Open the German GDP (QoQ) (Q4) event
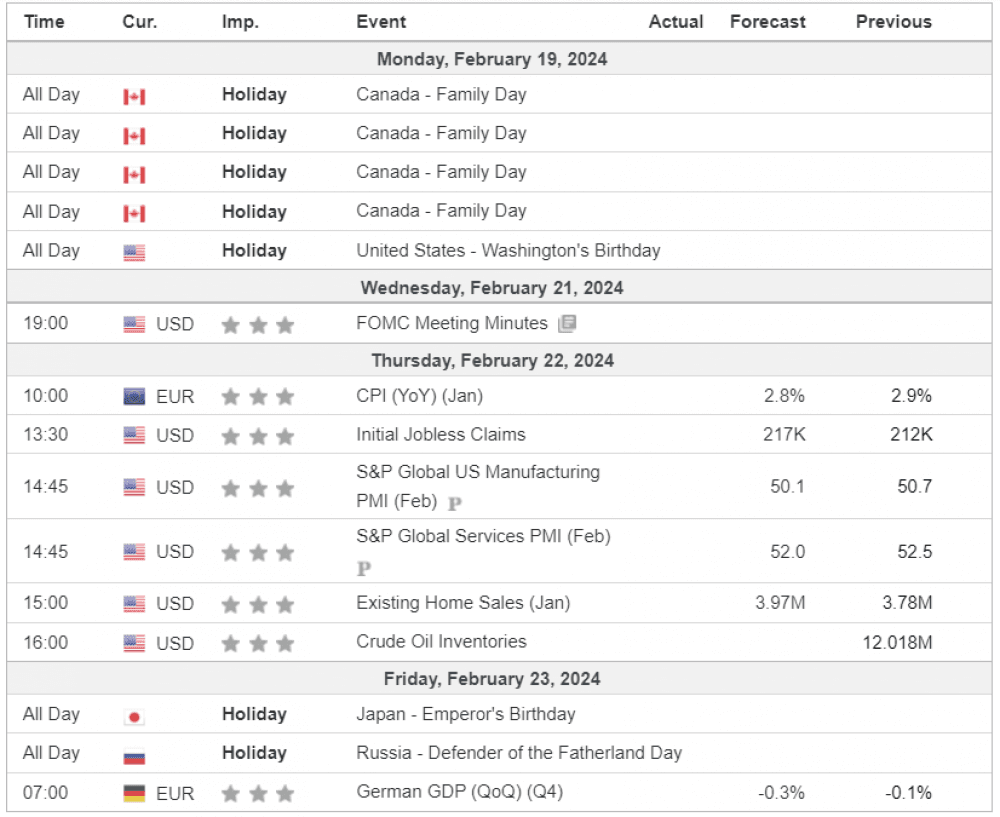Image resolution: width=1000 pixels, height=817 pixels. click(460, 792)
